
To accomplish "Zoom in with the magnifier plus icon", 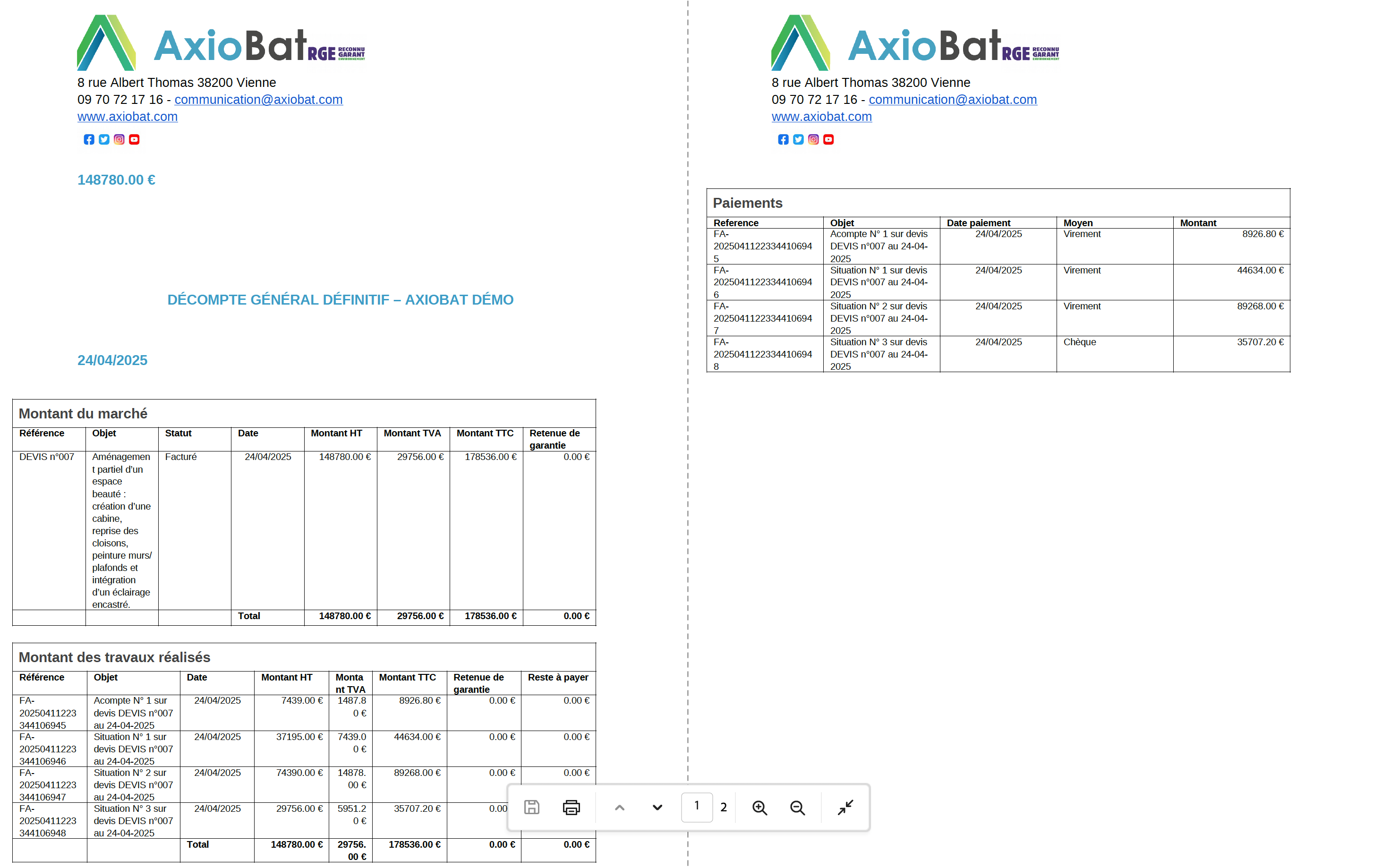I will coord(759,807).
